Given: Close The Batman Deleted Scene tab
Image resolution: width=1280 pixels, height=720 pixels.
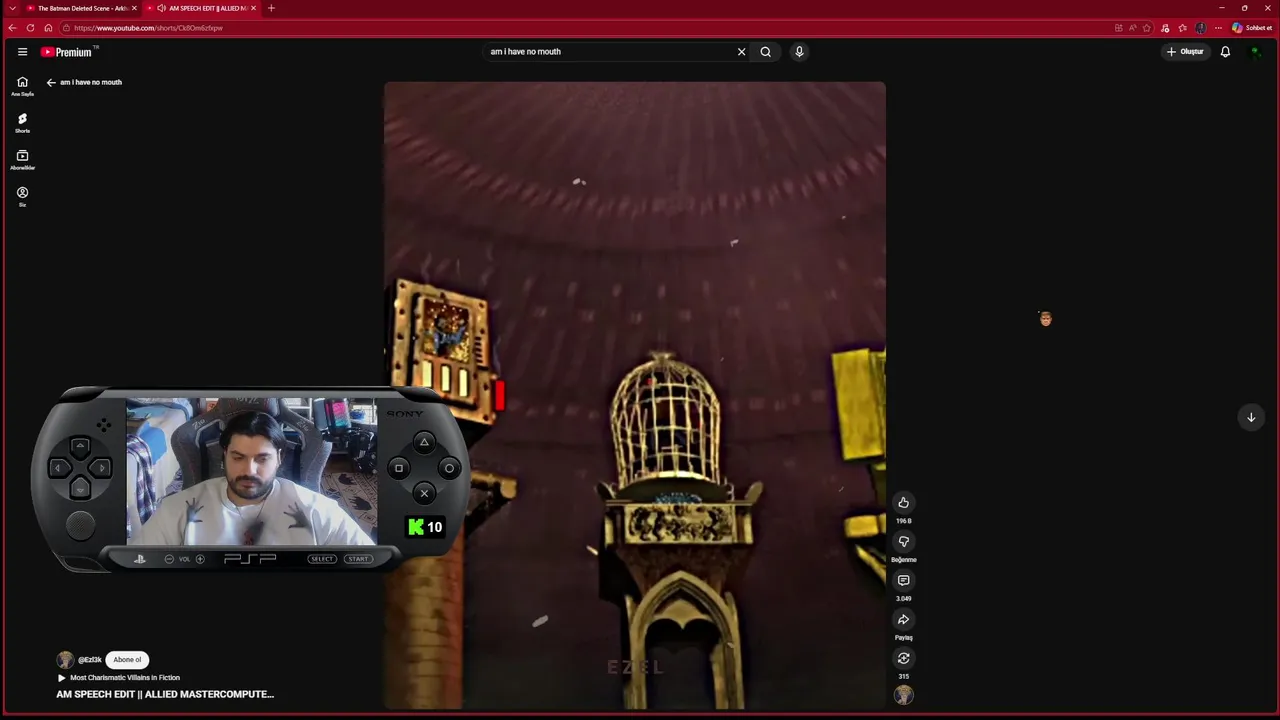Looking at the screenshot, I should click(x=135, y=8).
